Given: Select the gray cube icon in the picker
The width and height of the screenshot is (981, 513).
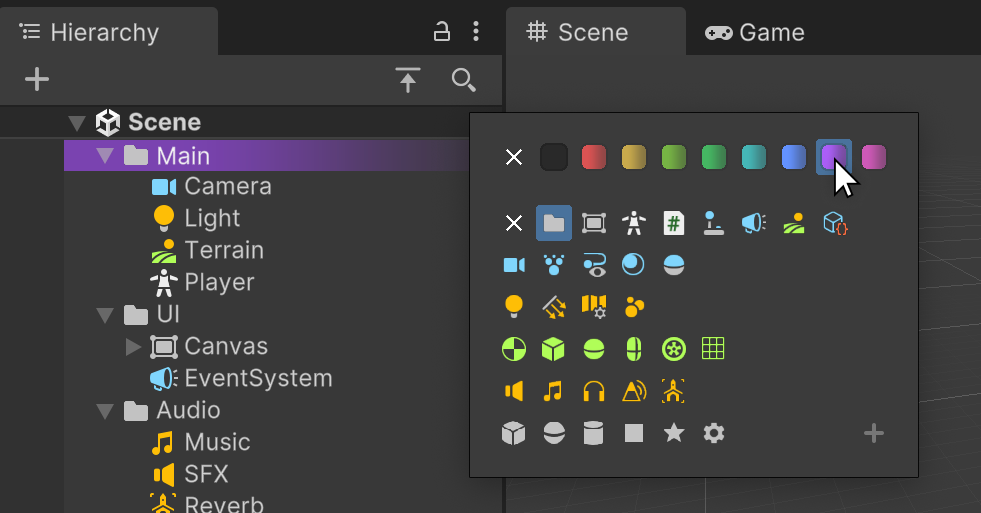Looking at the screenshot, I should [514, 433].
